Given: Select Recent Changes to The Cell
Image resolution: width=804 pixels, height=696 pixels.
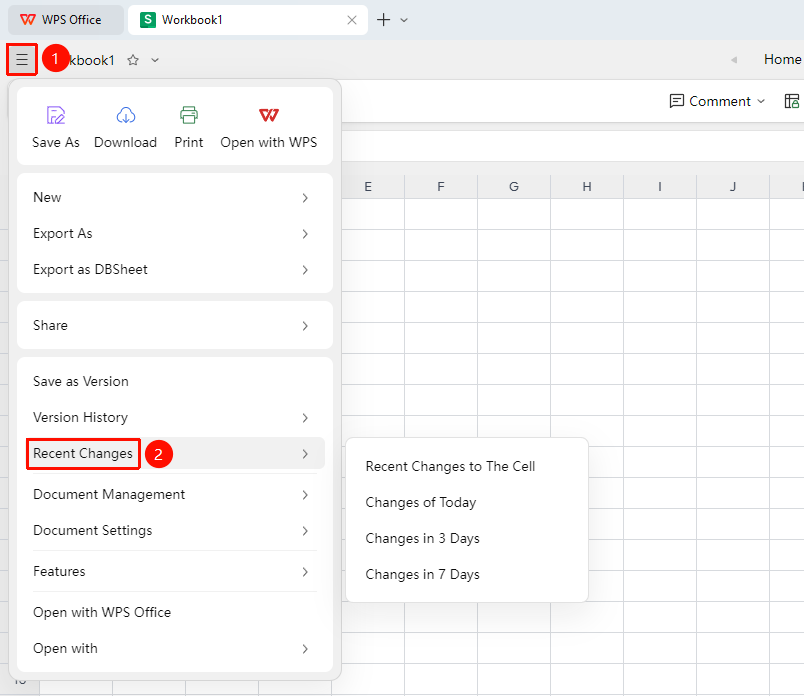Looking at the screenshot, I should point(467,466).
